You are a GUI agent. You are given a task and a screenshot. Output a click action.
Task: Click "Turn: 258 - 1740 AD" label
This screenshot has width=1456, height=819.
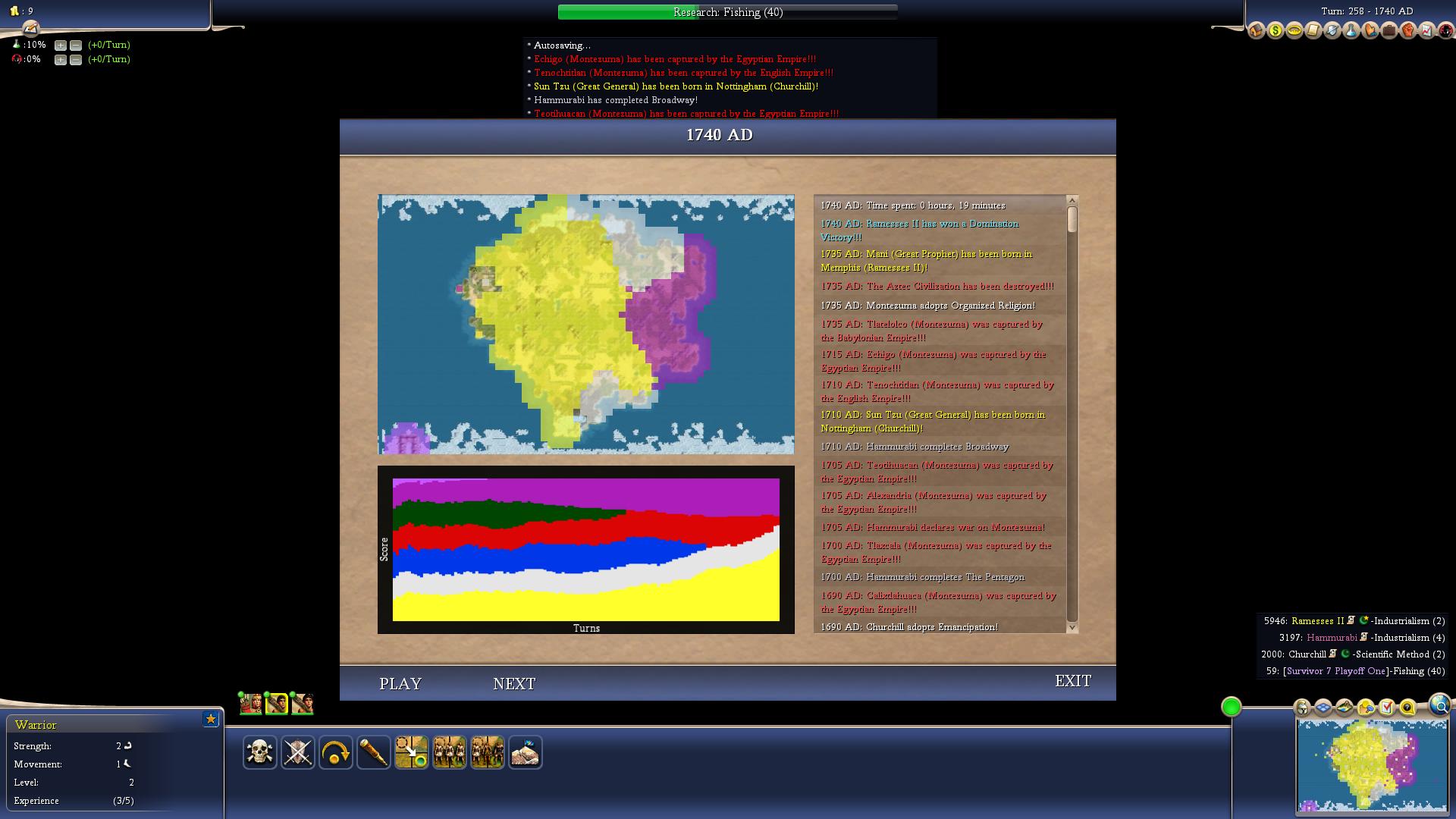[1367, 11]
